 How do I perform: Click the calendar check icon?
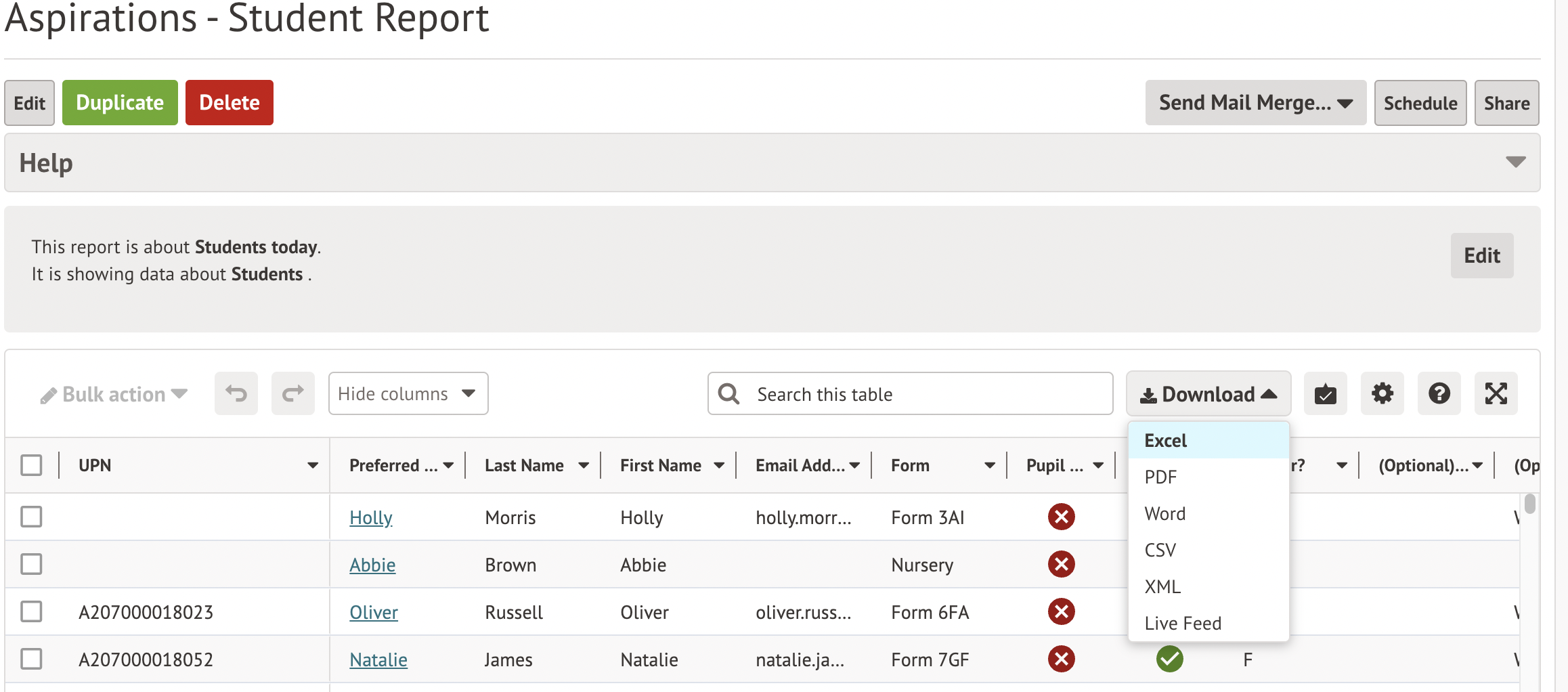(1325, 393)
